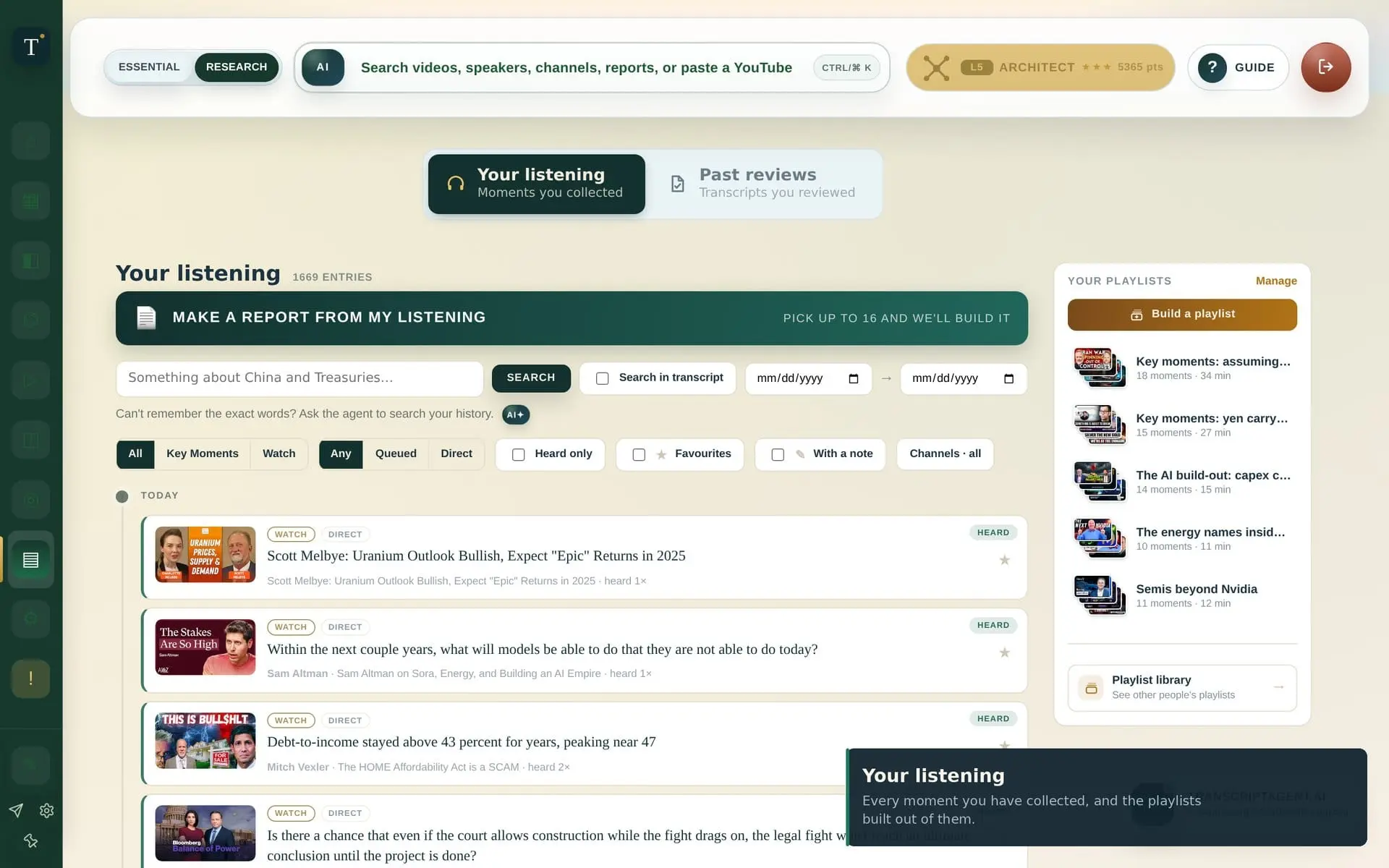Click the AI badge in the search bar
The image size is (1389, 868).
point(323,67)
